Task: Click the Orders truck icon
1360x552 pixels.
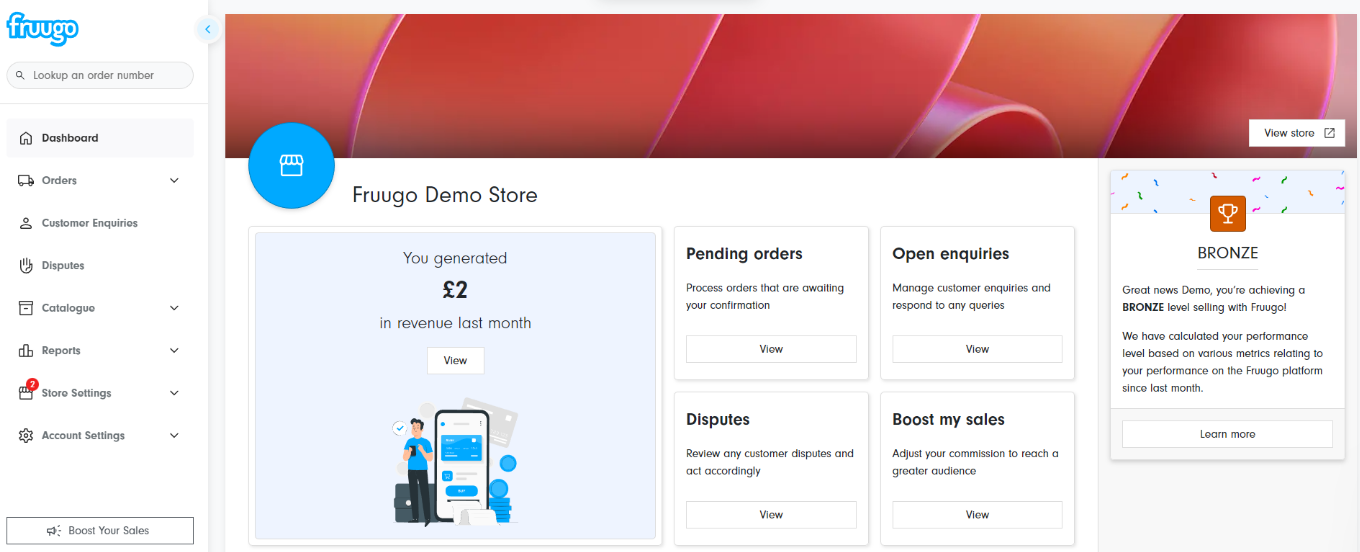Action: pos(26,181)
